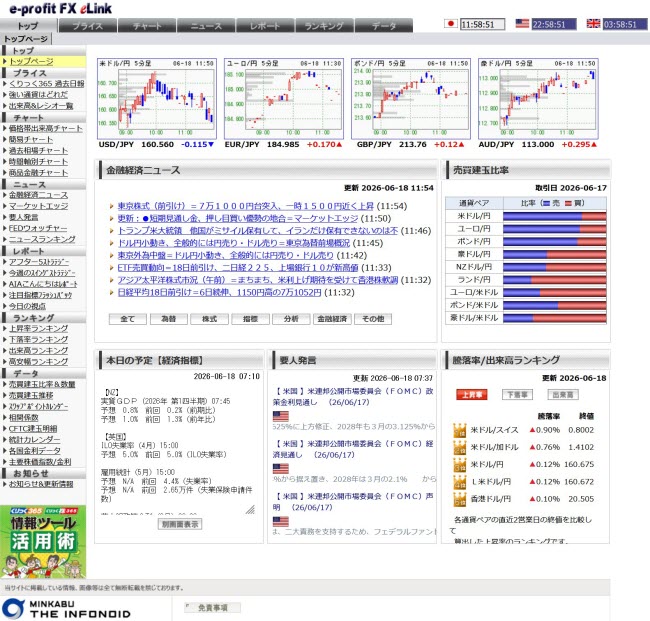Open sidebar link 価格帯出来高チャート
Viewport: 650px width, 621px height.
pyautogui.click(x=46, y=128)
